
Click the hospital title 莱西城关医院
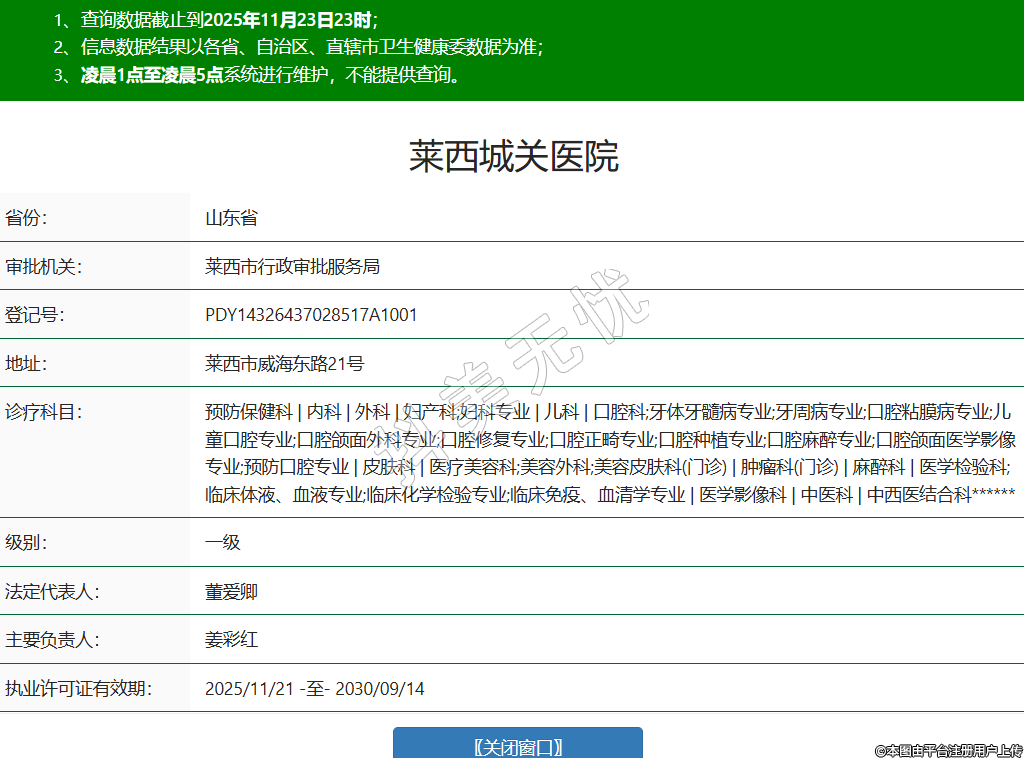coord(513,157)
